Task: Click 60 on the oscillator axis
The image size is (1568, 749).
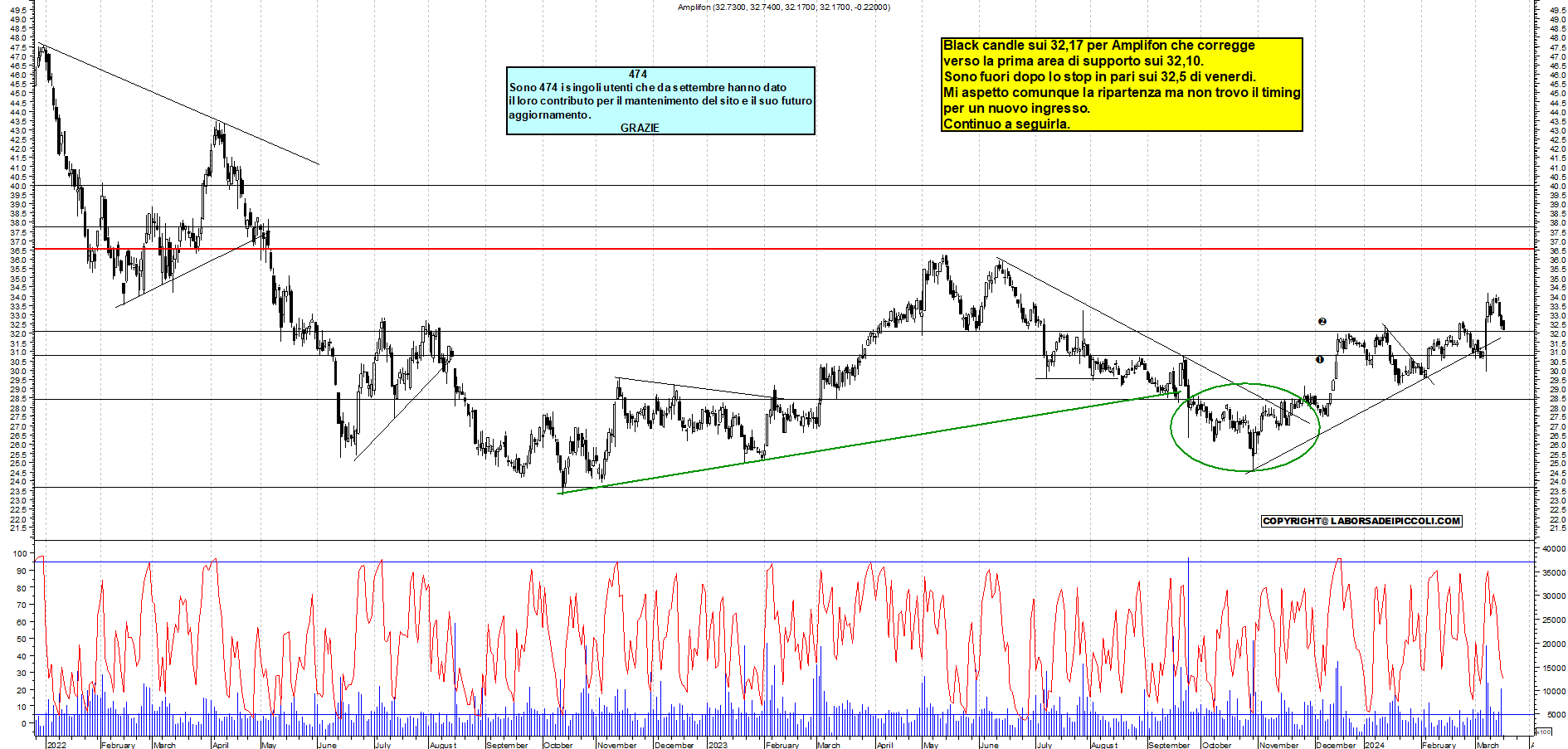Action: (x=22, y=621)
